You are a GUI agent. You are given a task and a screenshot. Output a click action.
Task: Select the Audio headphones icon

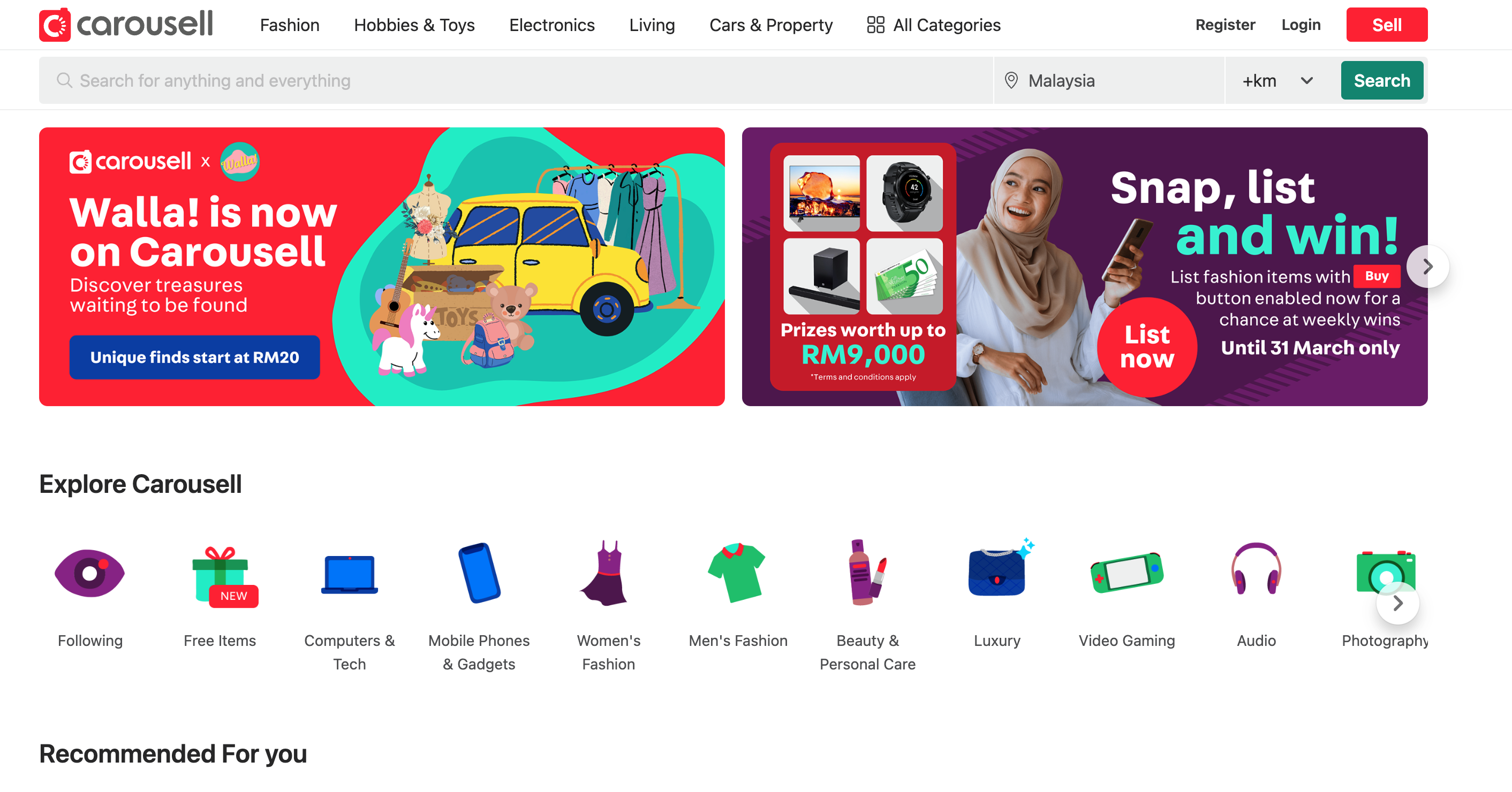pyautogui.click(x=1256, y=568)
